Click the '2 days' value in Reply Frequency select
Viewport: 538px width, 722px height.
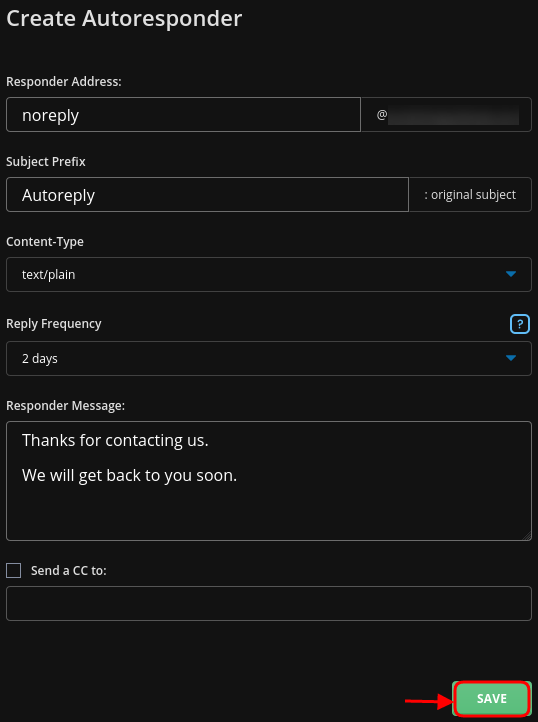[x=40, y=358]
